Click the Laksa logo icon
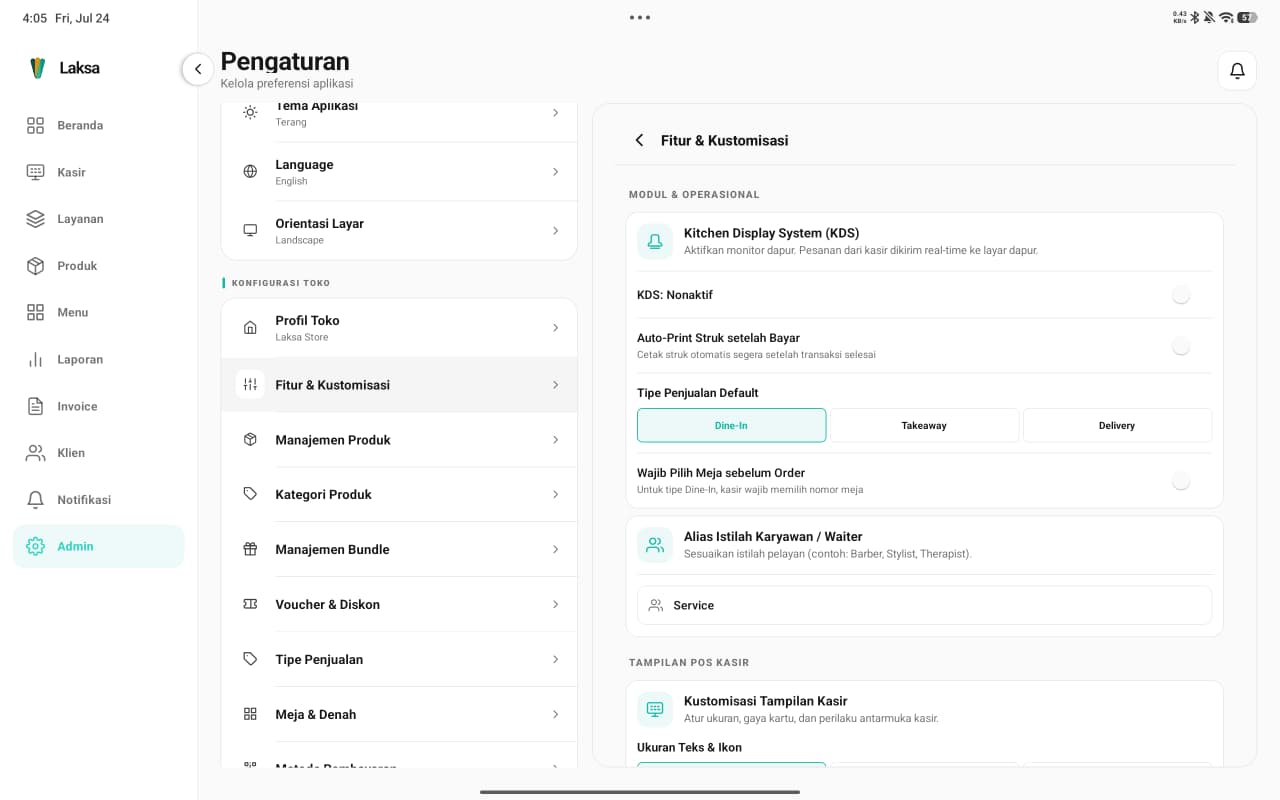1280x800 pixels. 37,68
